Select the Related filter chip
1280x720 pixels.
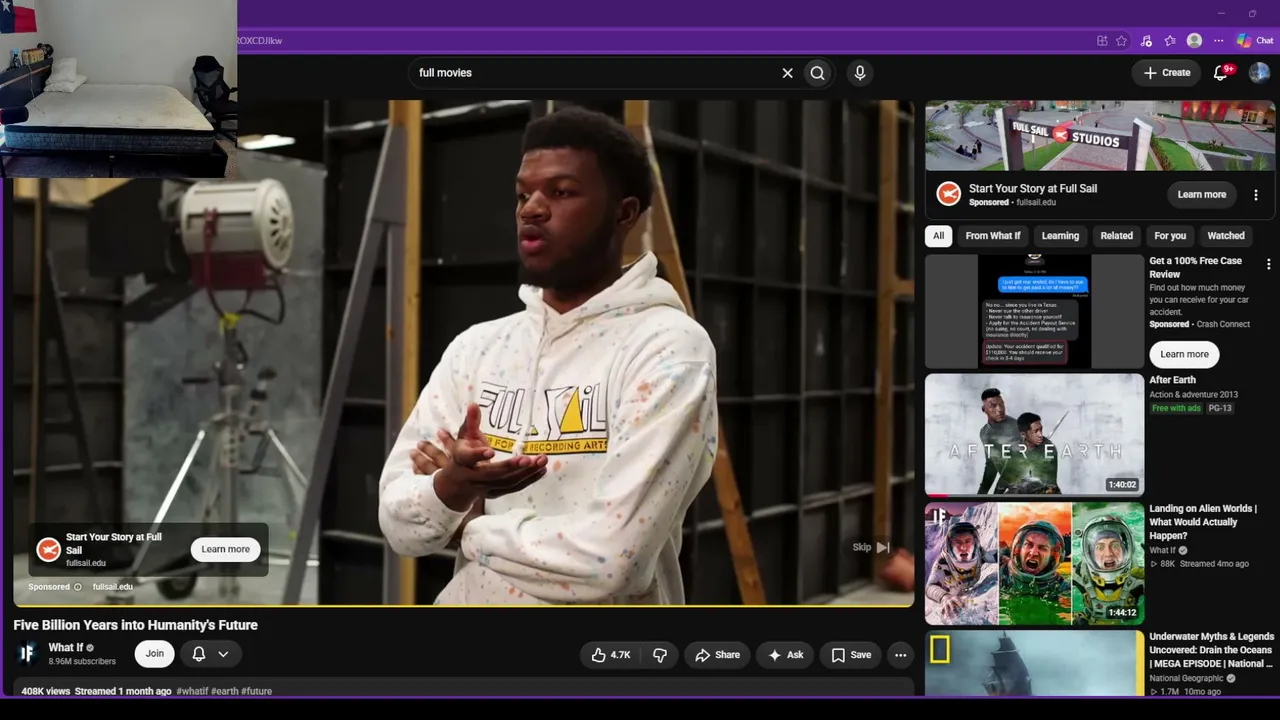coord(1117,236)
